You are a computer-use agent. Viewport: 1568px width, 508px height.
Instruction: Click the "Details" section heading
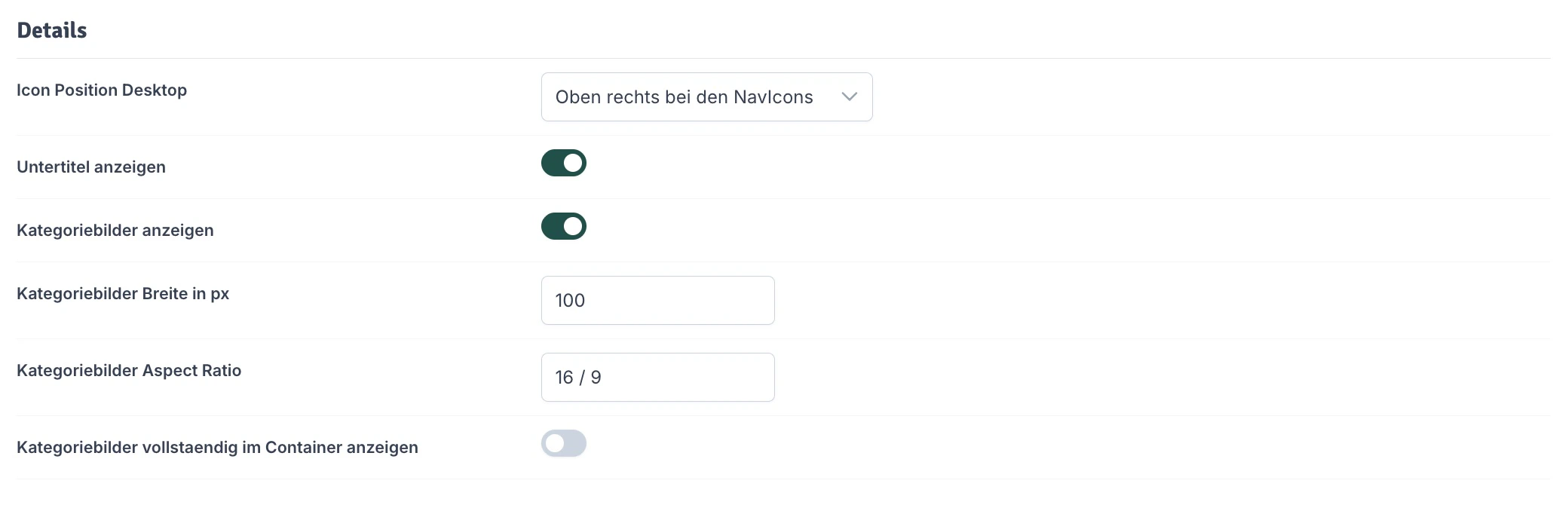tap(51, 30)
